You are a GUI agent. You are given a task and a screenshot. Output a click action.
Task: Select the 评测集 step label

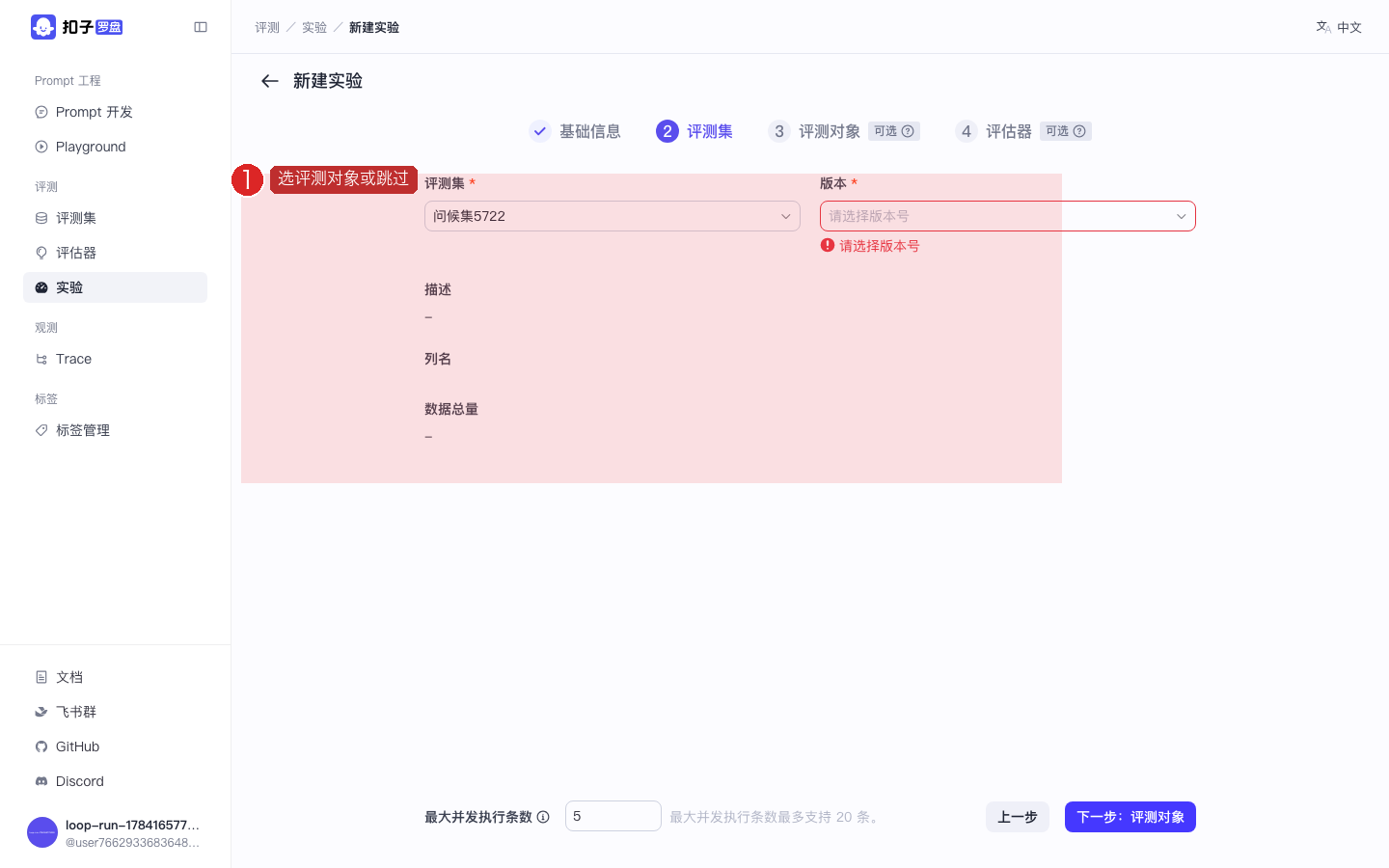tap(710, 131)
